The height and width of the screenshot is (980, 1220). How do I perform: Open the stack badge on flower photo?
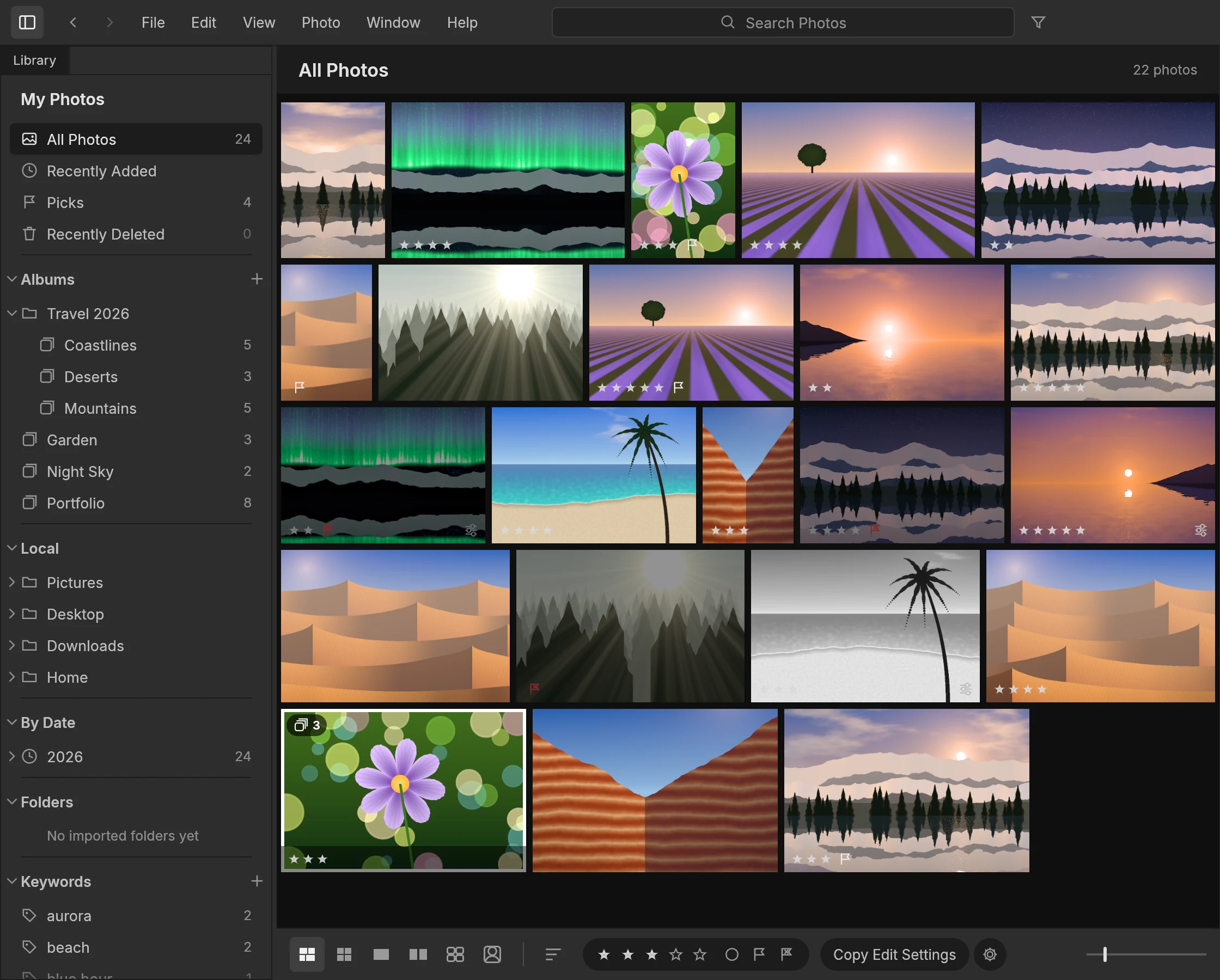point(307,725)
